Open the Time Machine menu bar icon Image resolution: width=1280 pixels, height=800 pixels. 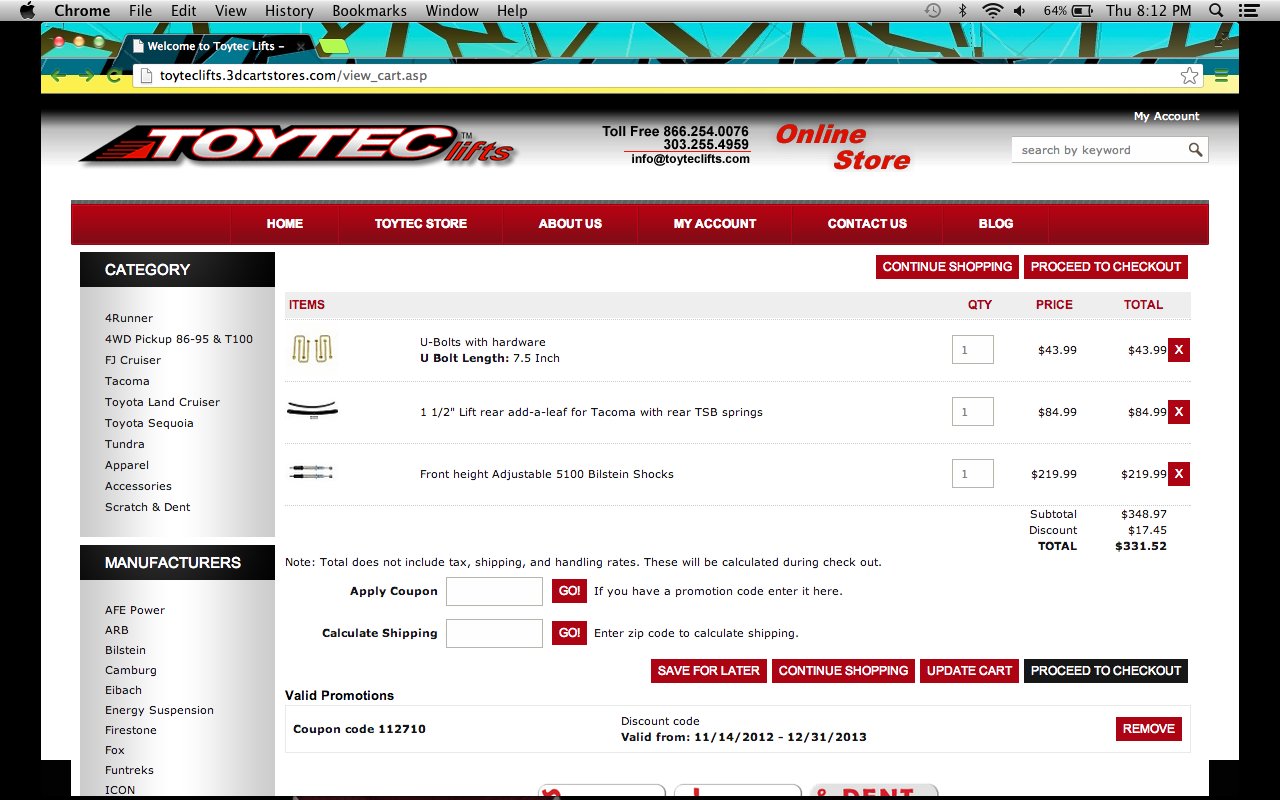[x=933, y=10]
